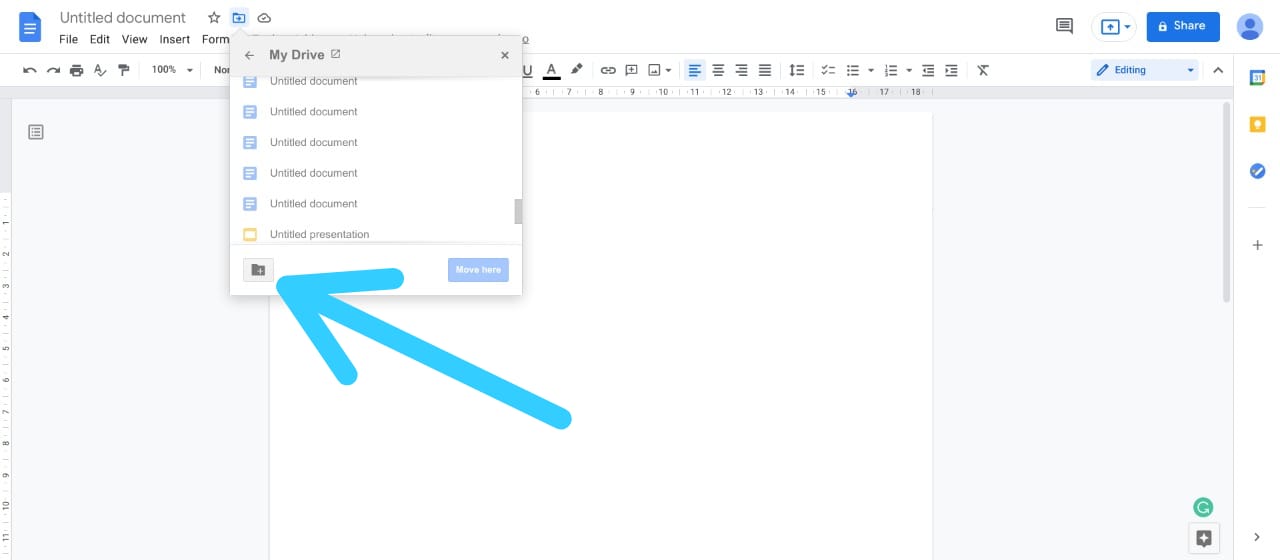
Task: Hide the menus with the chevron
Action: [1218, 70]
